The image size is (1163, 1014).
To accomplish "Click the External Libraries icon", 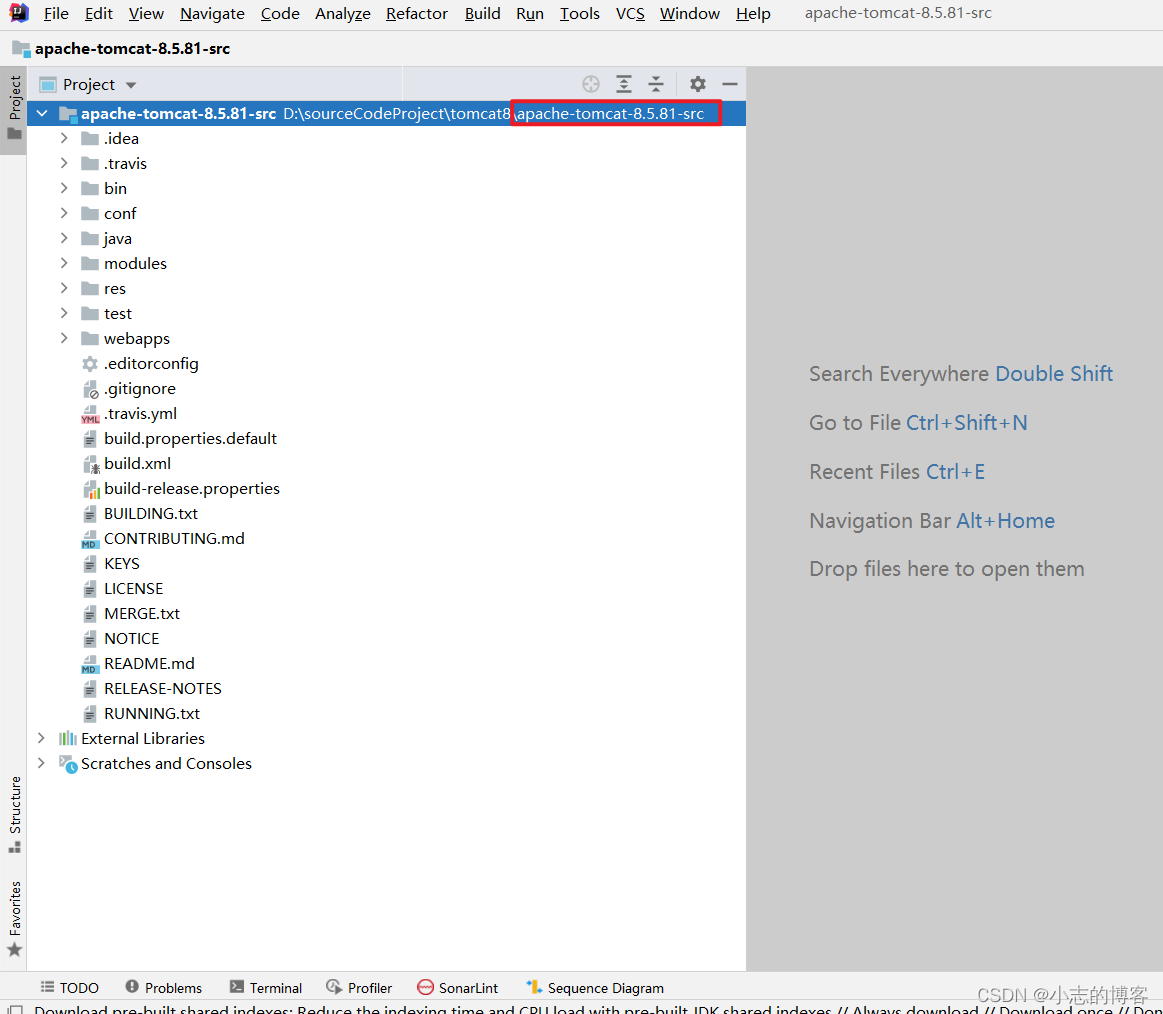I will click(x=67, y=738).
